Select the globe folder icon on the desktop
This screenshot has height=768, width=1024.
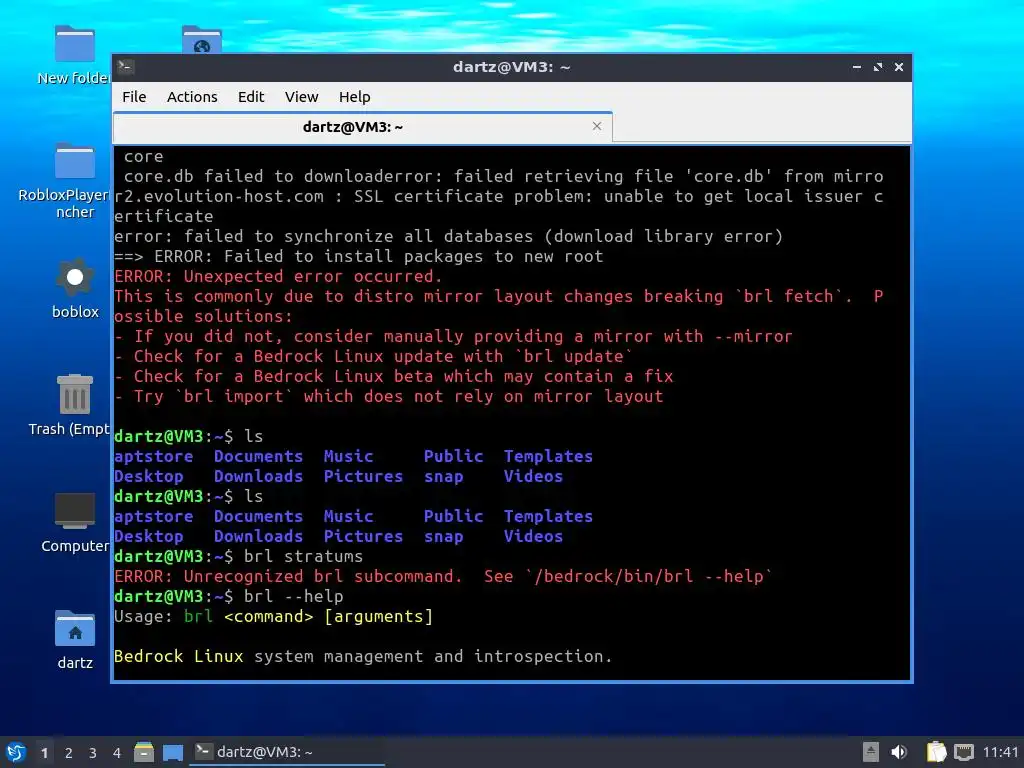(202, 39)
